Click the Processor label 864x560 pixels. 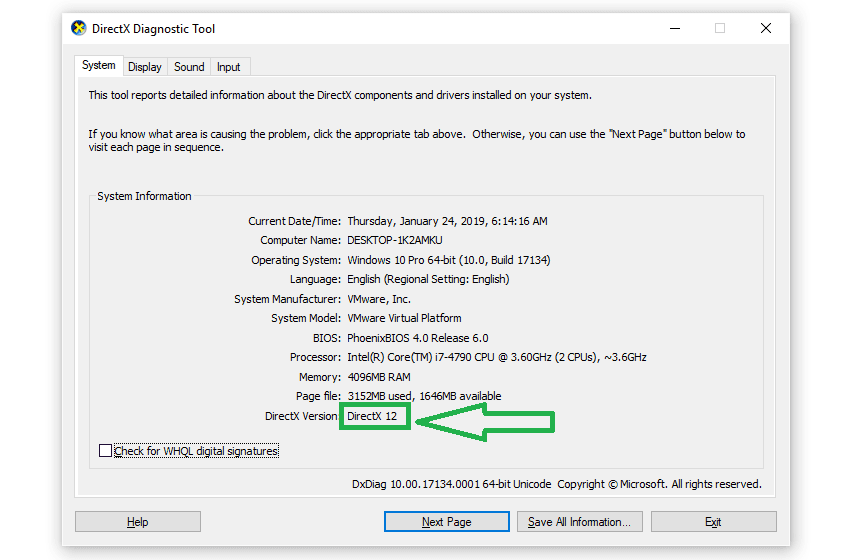point(316,357)
